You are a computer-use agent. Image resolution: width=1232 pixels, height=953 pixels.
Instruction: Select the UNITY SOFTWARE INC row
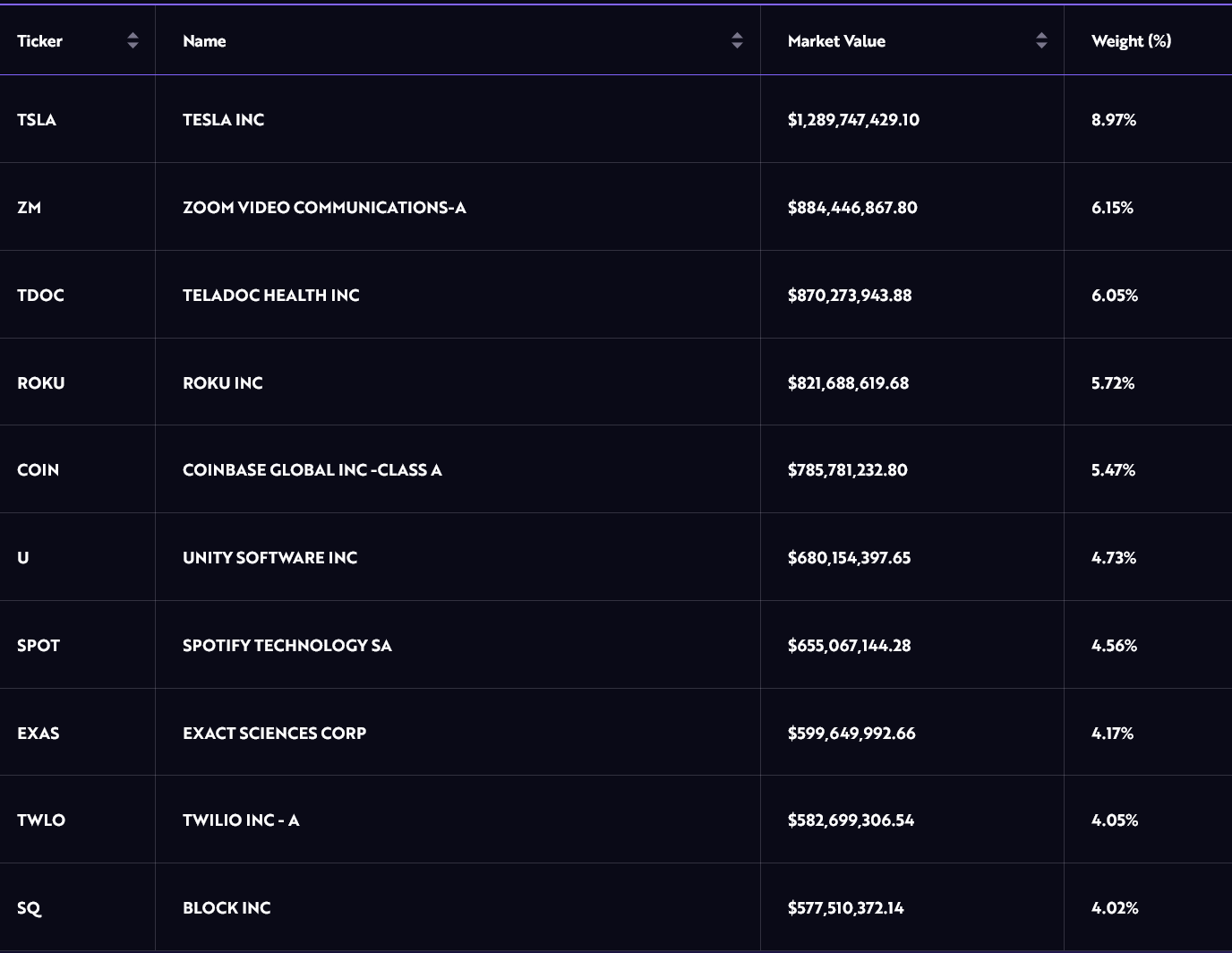(x=269, y=558)
